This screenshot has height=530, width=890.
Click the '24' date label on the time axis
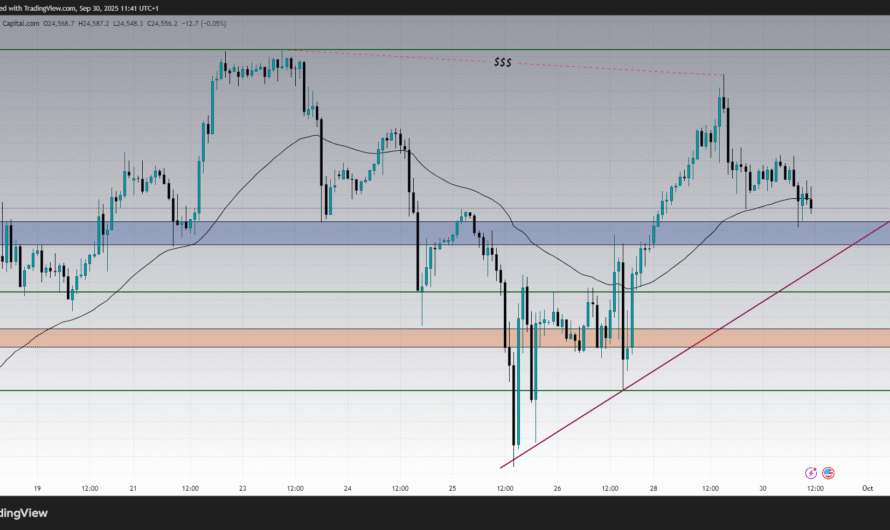348,488
